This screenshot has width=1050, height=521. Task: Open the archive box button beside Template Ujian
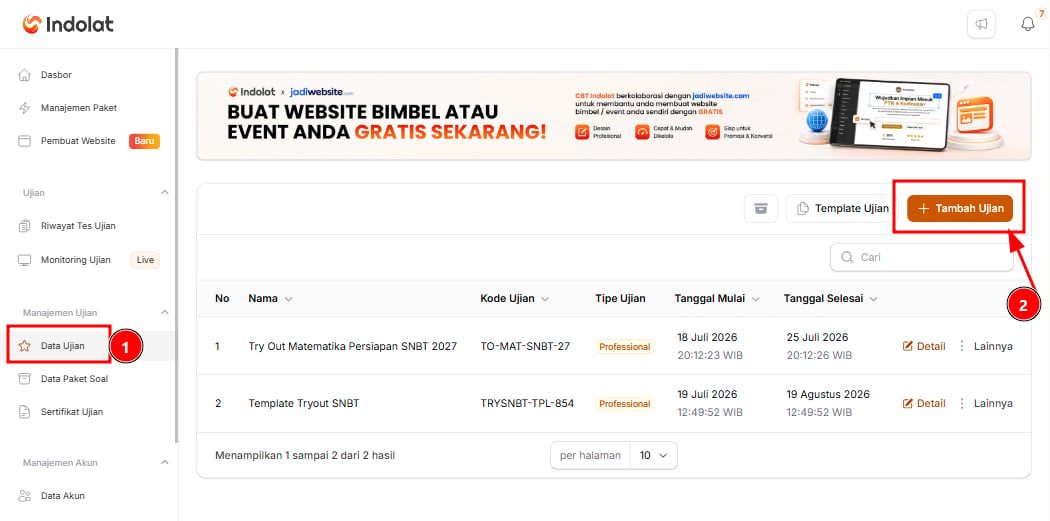coord(761,208)
